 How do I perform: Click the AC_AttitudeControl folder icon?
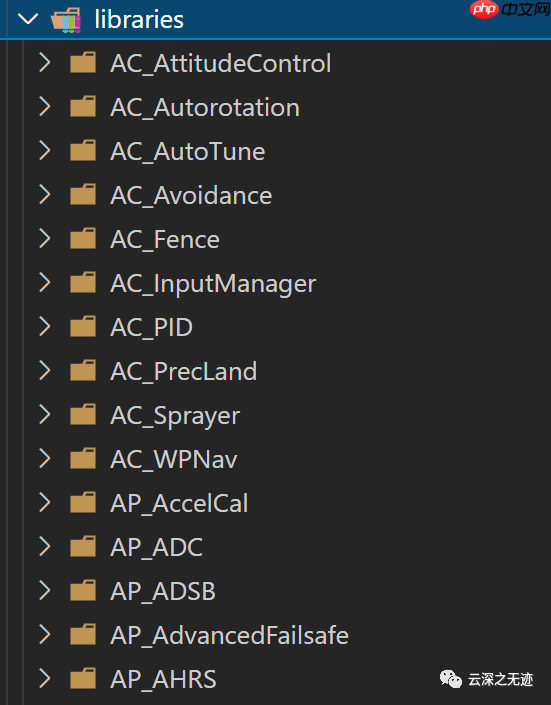pyautogui.click(x=83, y=62)
